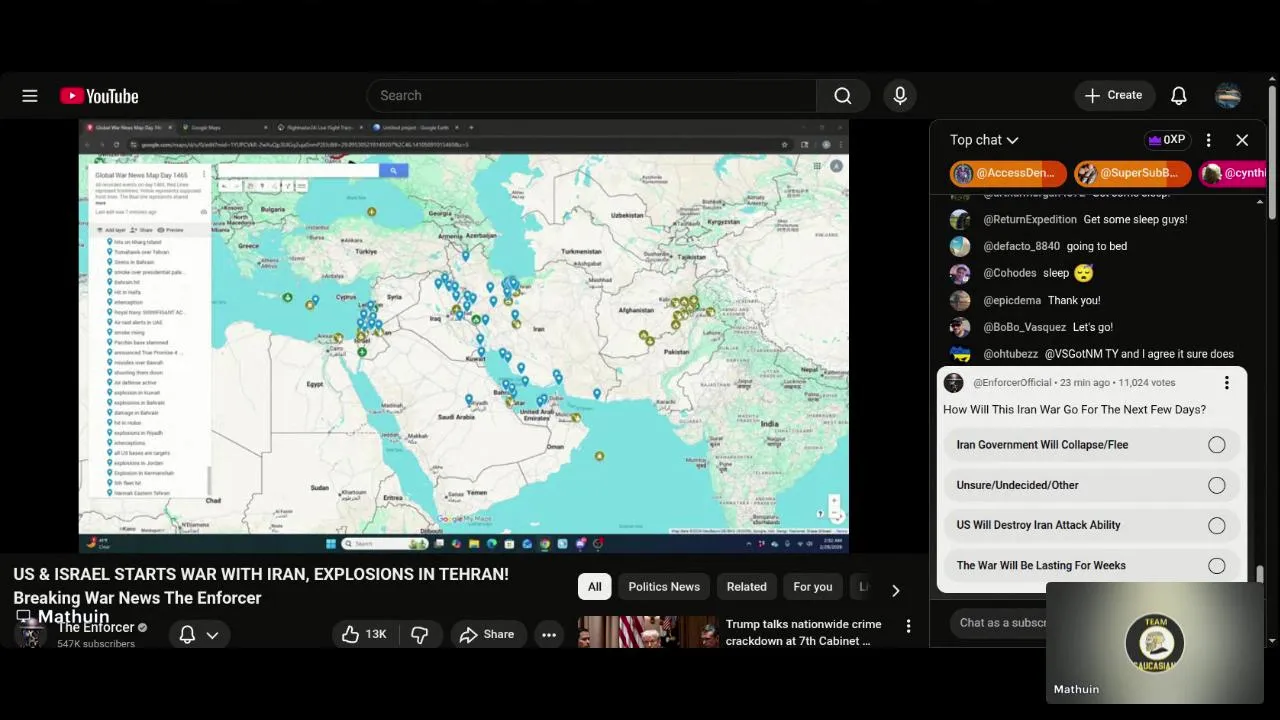Image resolution: width=1280 pixels, height=720 pixels.
Task: Open the @SuperSubB super chat ticker
Action: click(1132, 173)
